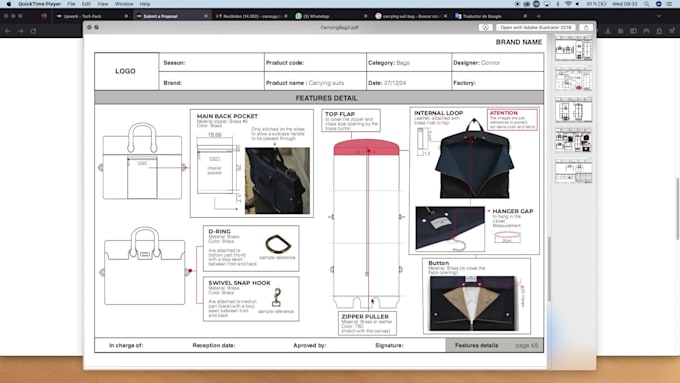Click the D-ring sample reference image
This screenshot has width=680, height=383.
pos(278,244)
